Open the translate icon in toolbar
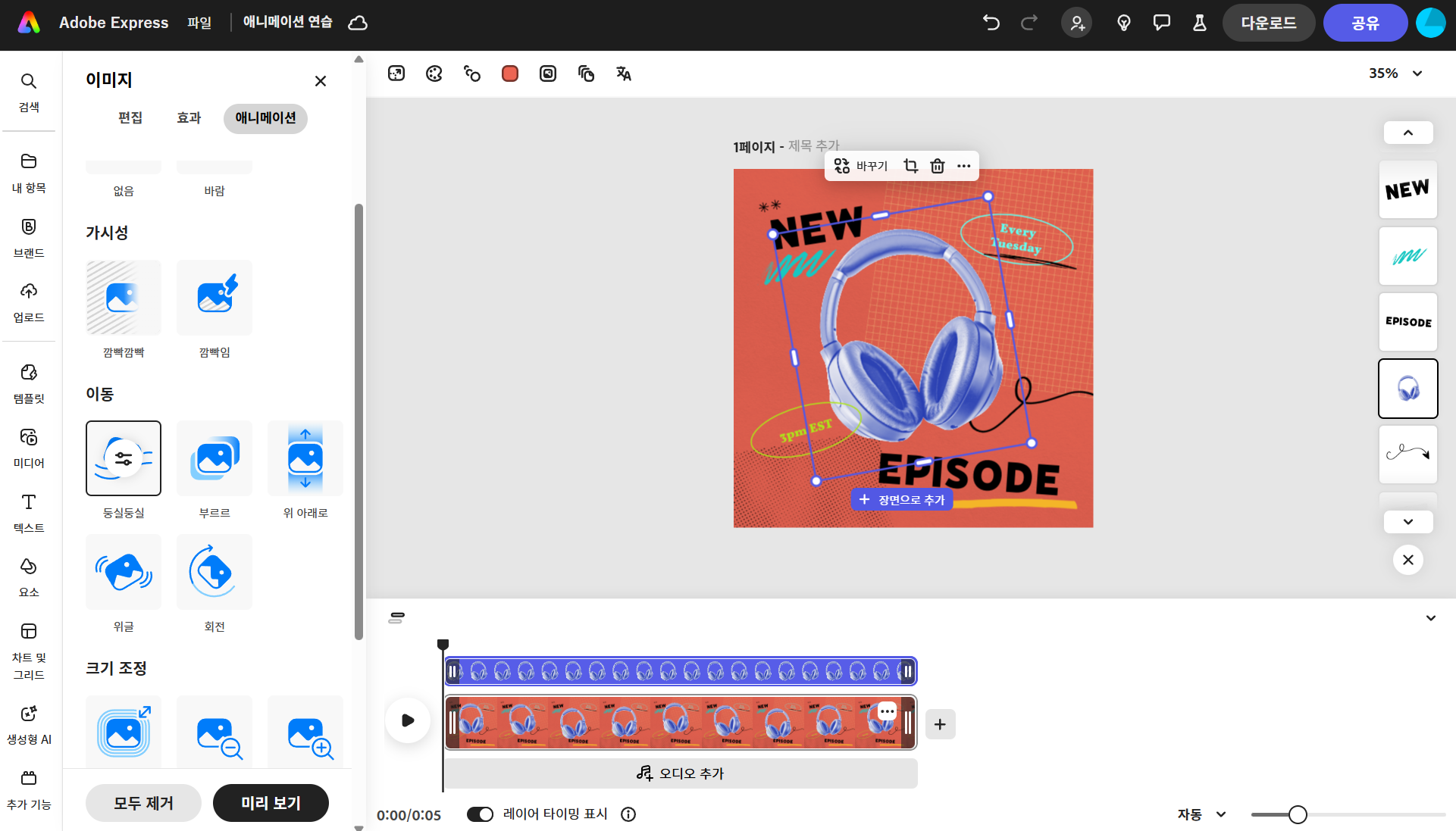This screenshot has width=1456, height=831. (624, 73)
